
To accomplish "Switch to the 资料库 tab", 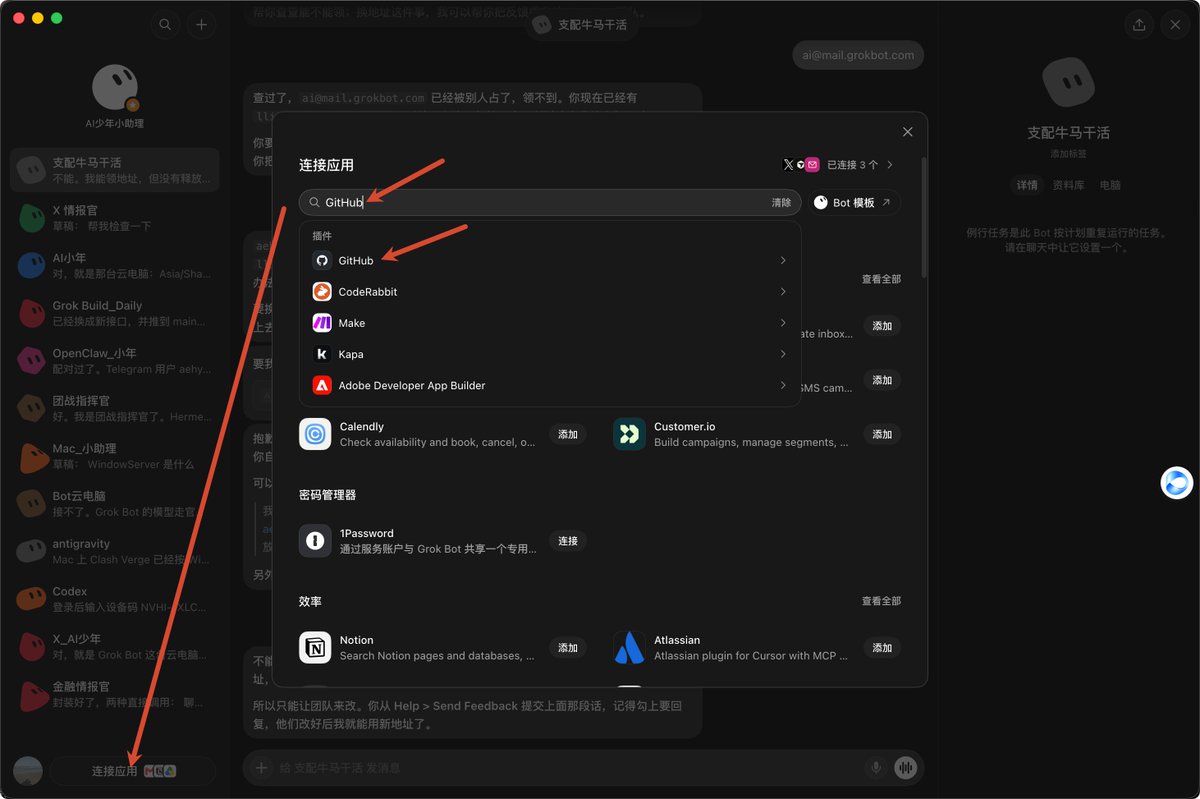I will coord(1068,185).
